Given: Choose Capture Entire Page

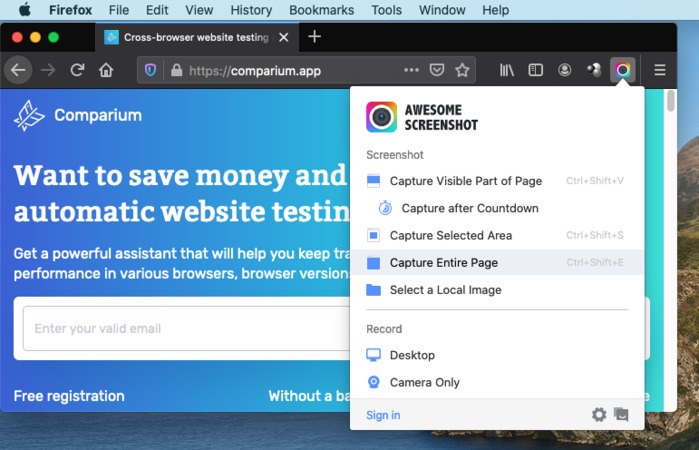Looking at the screenshot, I should (497, 262).
